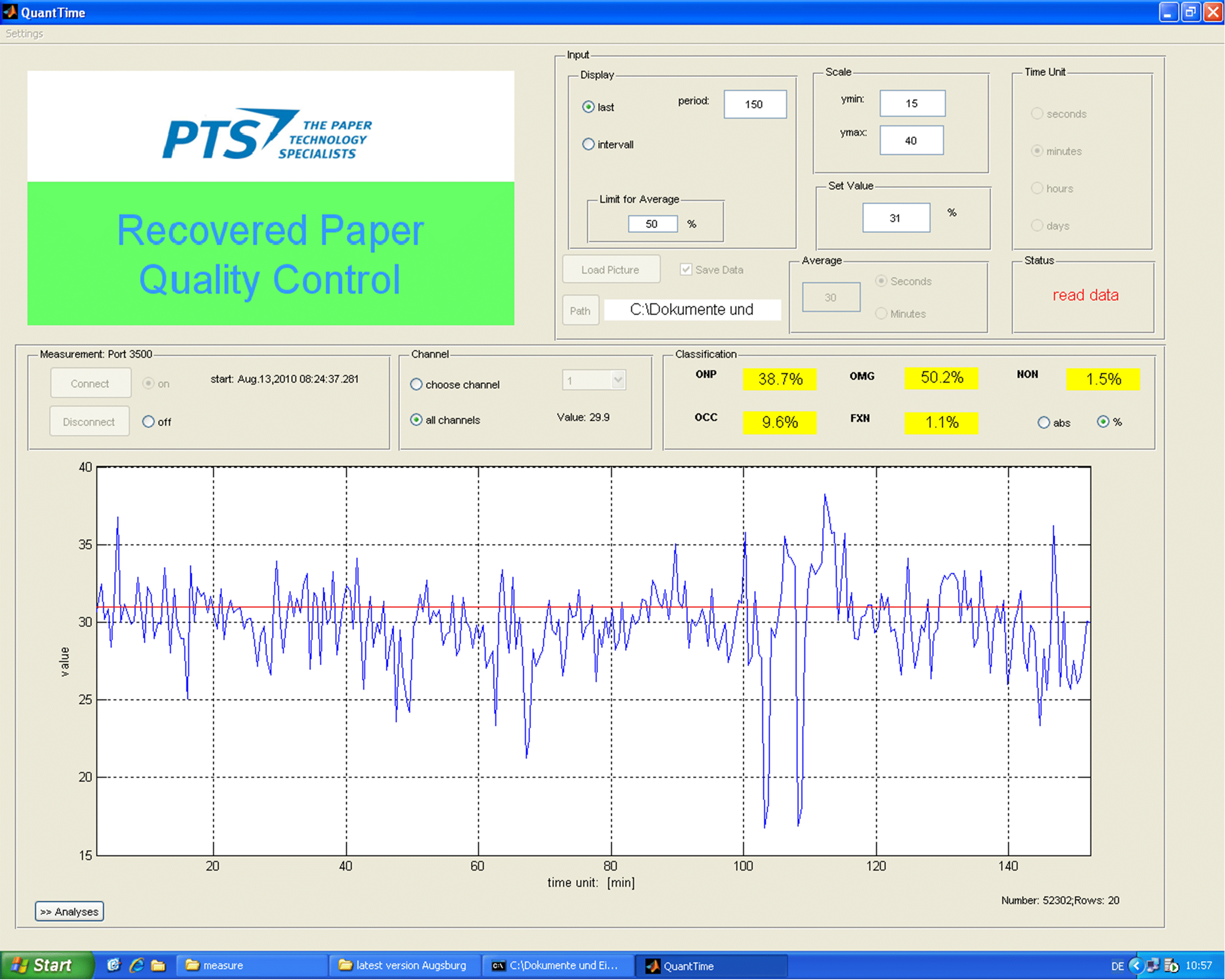Click the Path button
1225x980 pixels.
click(580, 311)
